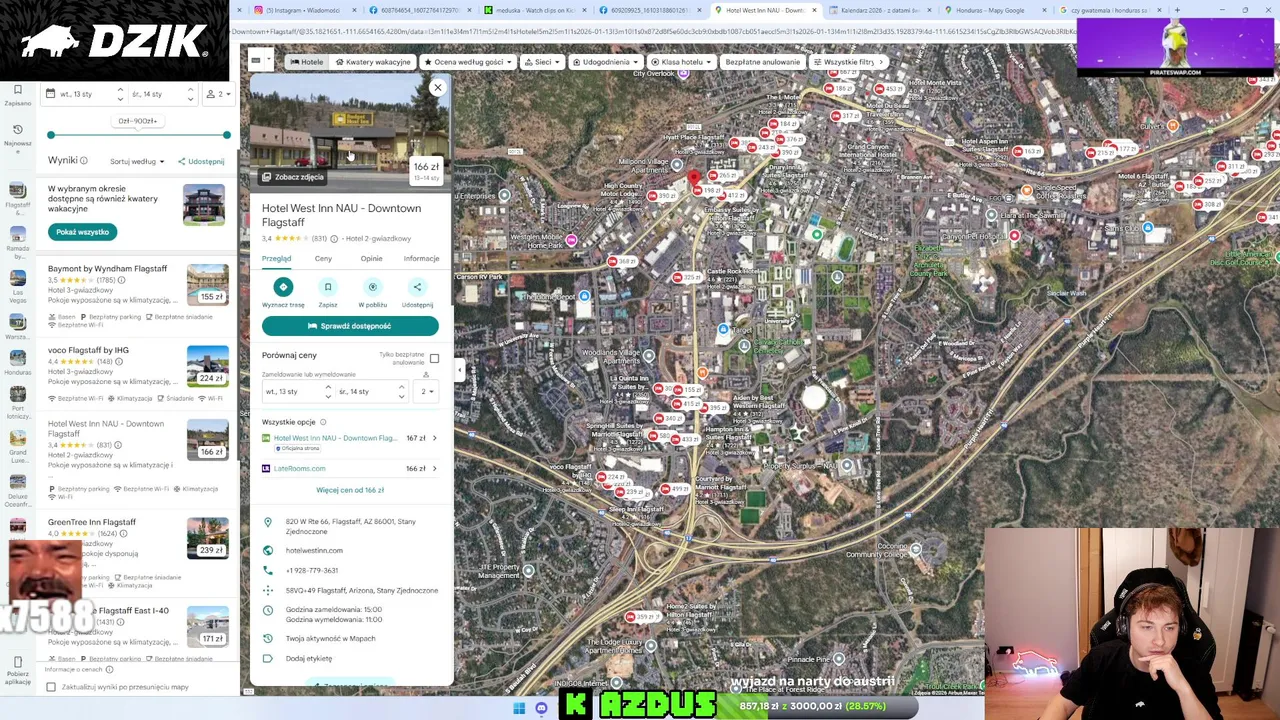Select the Przegląd tab
This screenshot has width=1280, height=720.
(x=277, y=259)
